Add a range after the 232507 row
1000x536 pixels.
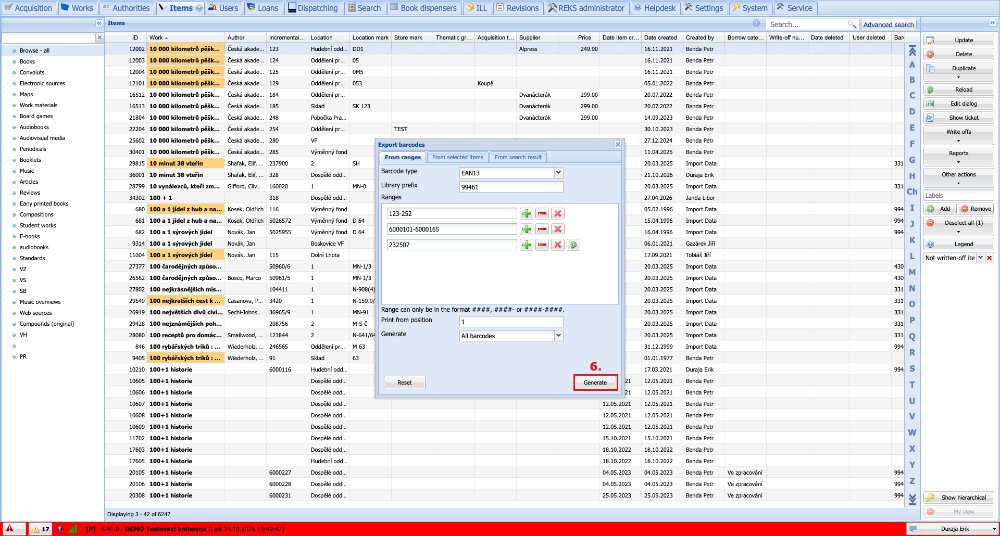(x=527, y=245)
